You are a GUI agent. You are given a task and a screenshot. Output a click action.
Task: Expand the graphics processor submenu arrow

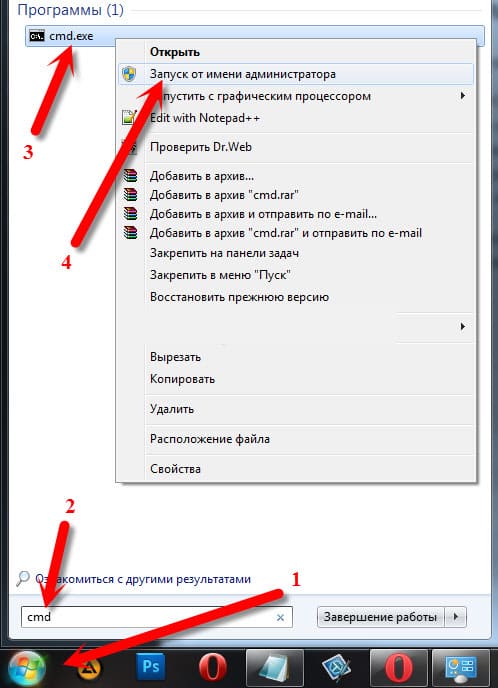462,96
